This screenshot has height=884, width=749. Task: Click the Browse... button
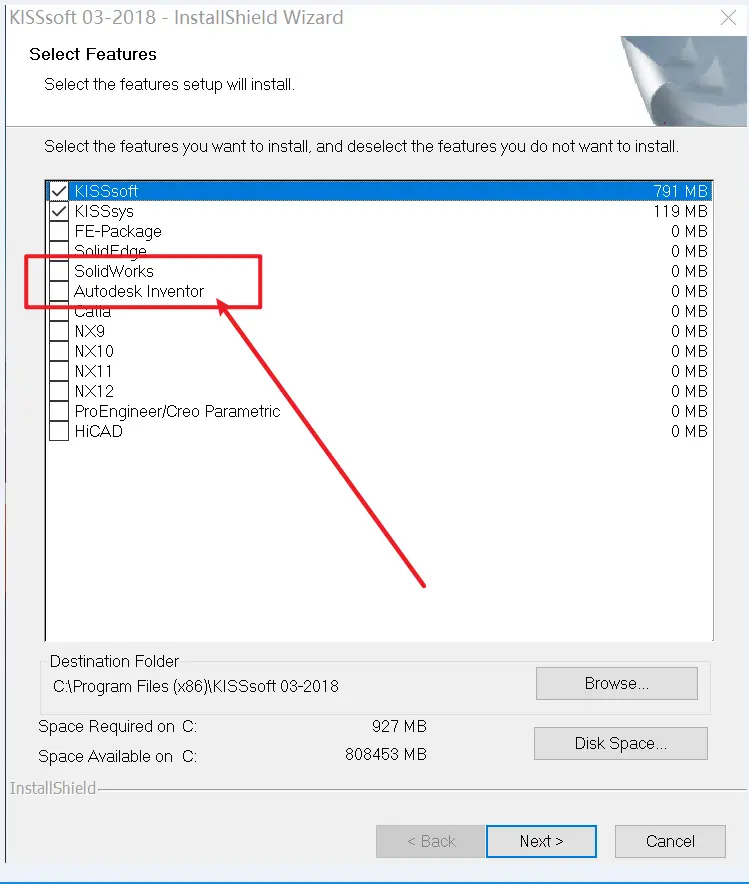[x=617, y=683]
